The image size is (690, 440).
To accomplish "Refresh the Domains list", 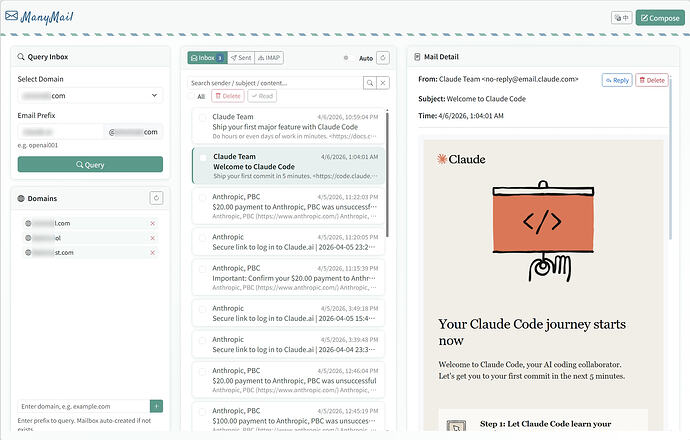I will click(x=156, y=198).
